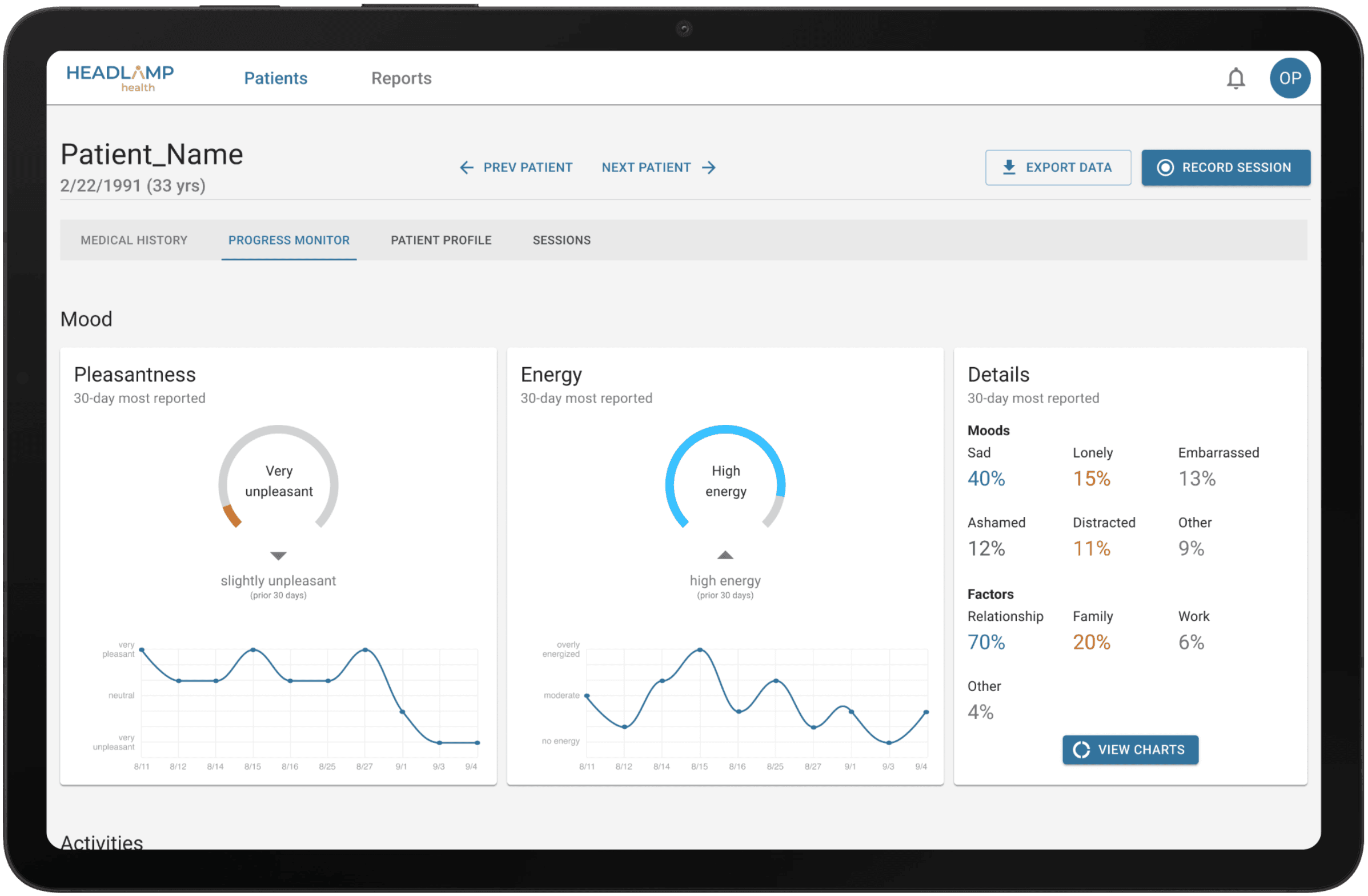Click the down triangle under Pleasantness gauge
Screen dimensions: 1368x896
coord(278,556)
